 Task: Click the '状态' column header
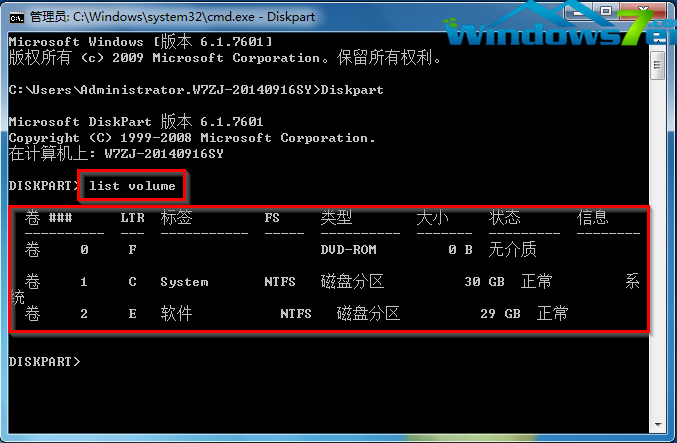point(504,218)
